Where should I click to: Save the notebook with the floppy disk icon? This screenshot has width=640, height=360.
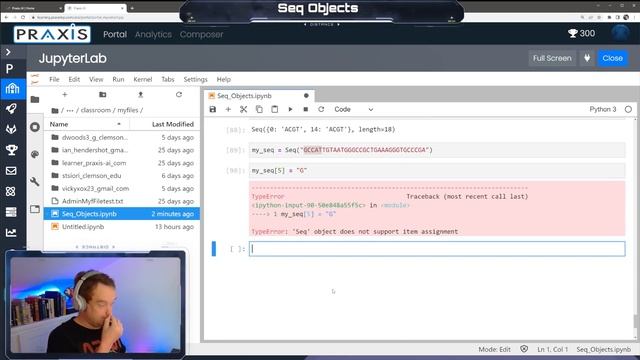click(x=213, y=109)
